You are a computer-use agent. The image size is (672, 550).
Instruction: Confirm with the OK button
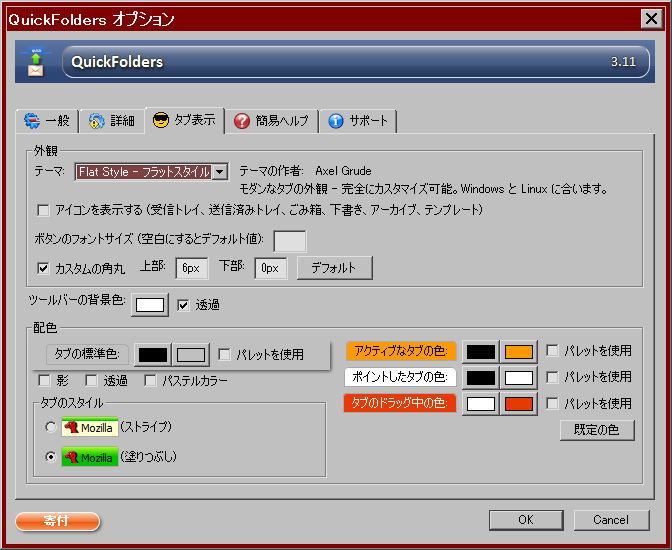526,520
